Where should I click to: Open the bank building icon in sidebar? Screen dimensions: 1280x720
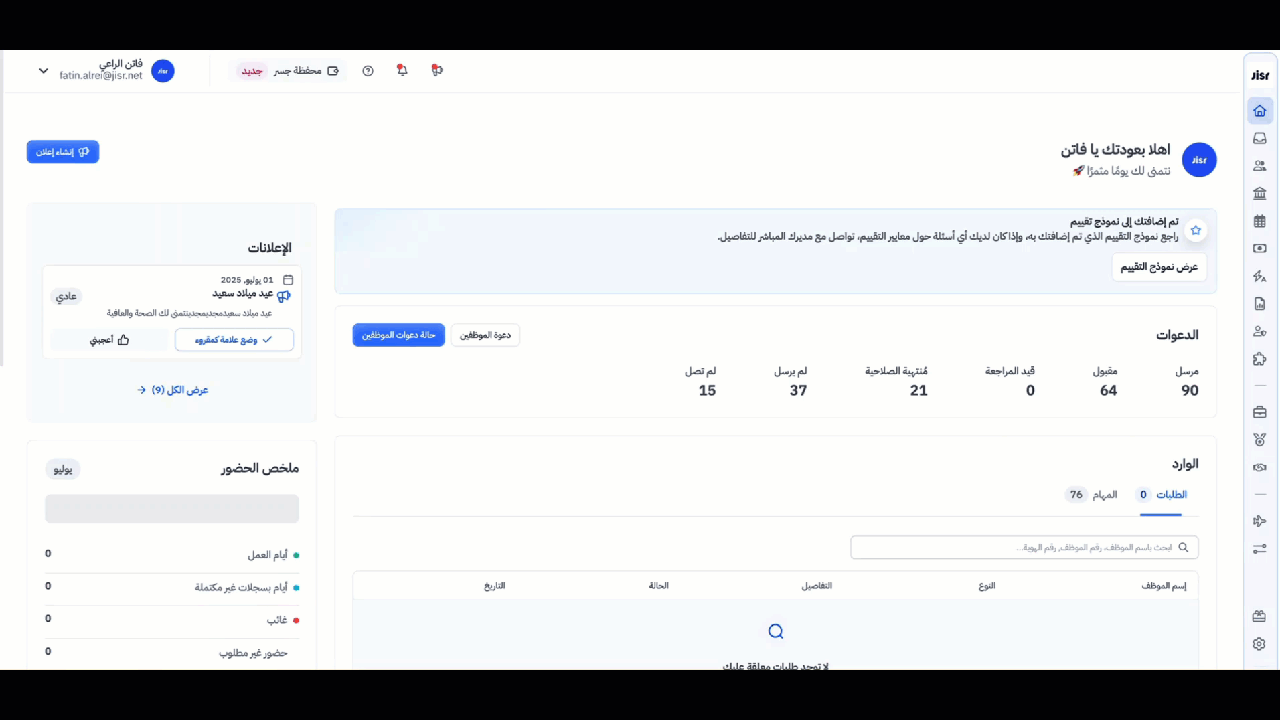point(1259,193)
